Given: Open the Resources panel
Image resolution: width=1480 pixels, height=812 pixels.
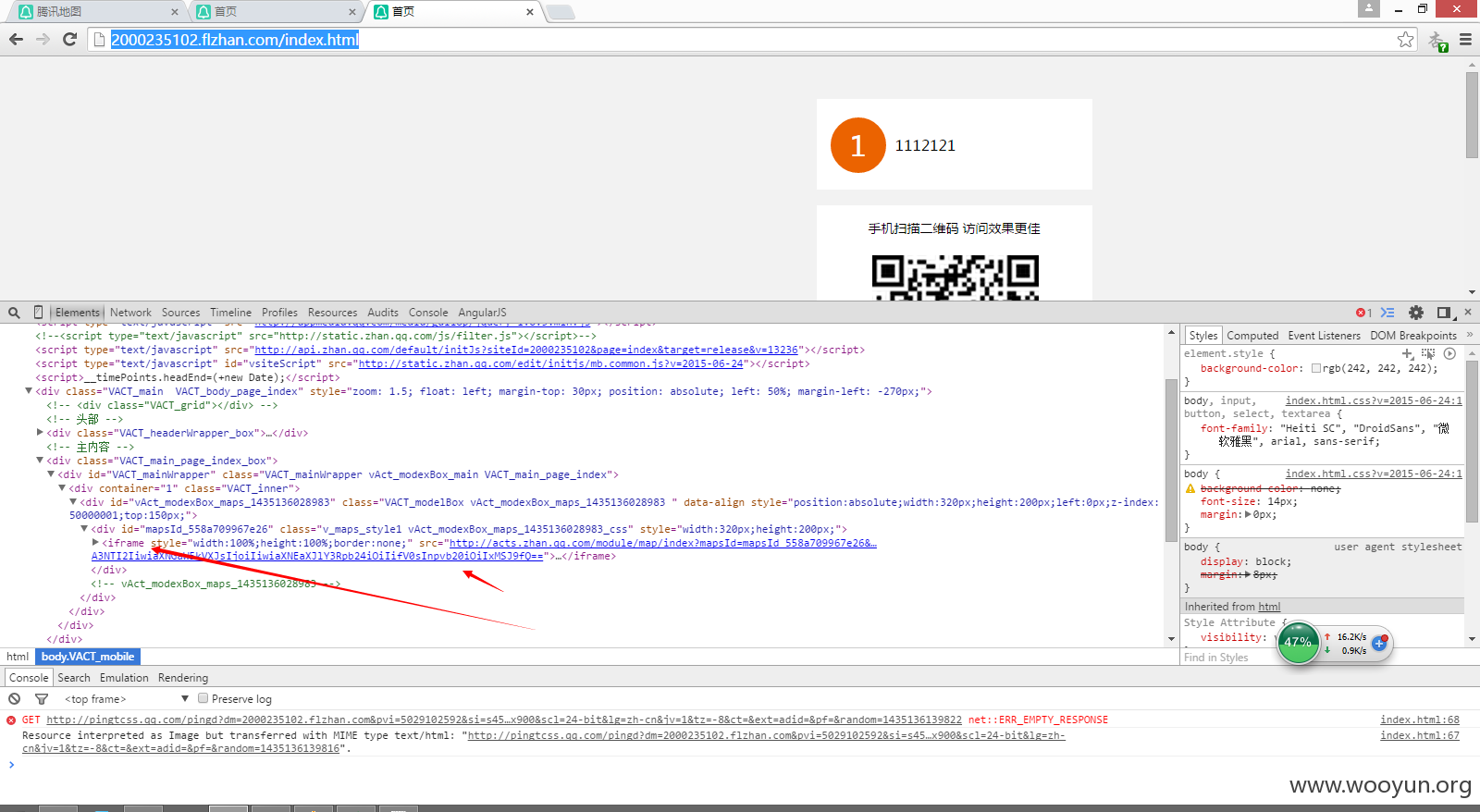Looking at the screenshot, I should pyautogui.click(x=332, y=313).
